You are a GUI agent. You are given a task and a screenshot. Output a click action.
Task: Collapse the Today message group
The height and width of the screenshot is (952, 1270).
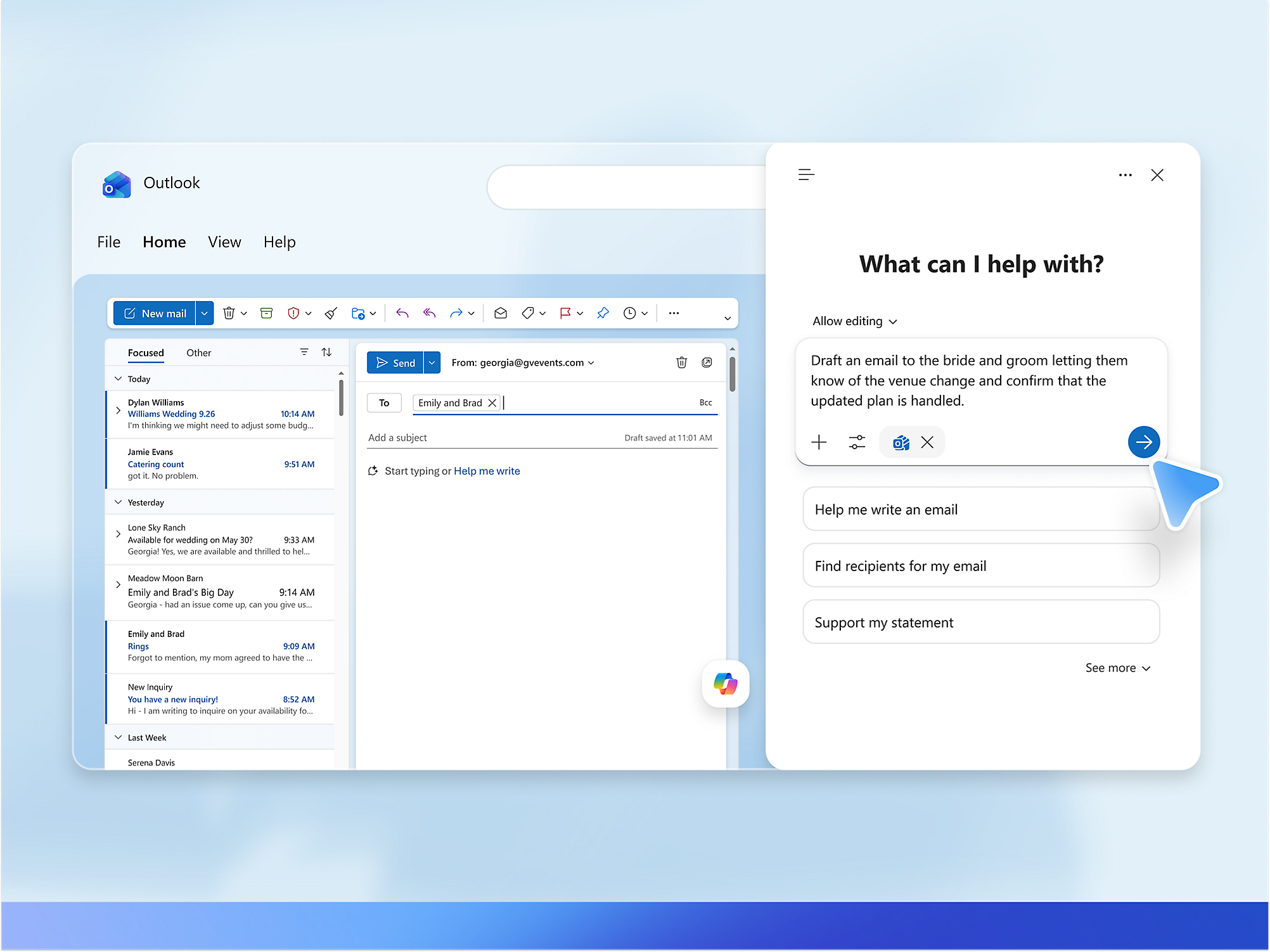118,378
